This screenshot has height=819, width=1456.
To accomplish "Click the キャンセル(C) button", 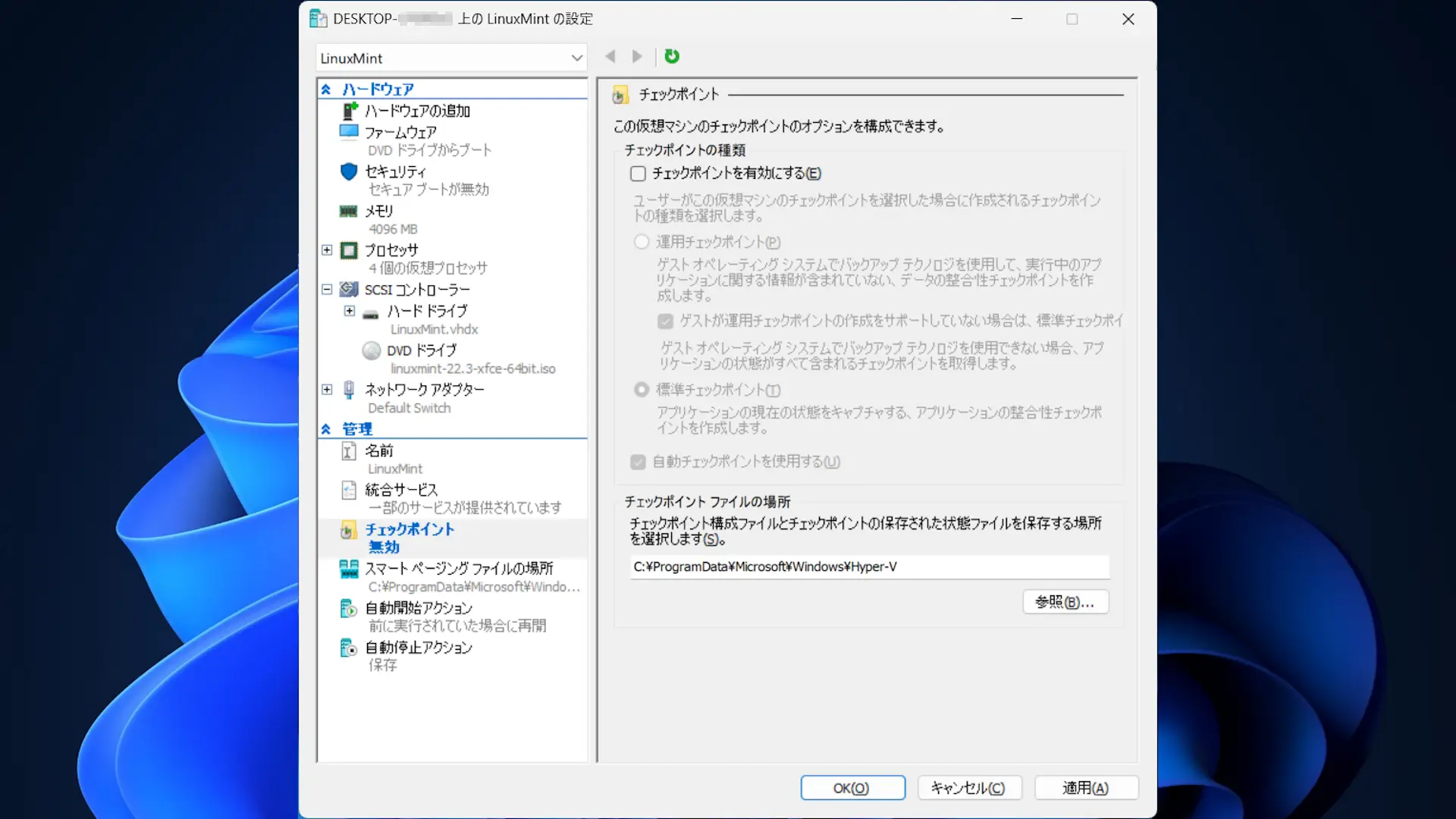I will [970, 788].
